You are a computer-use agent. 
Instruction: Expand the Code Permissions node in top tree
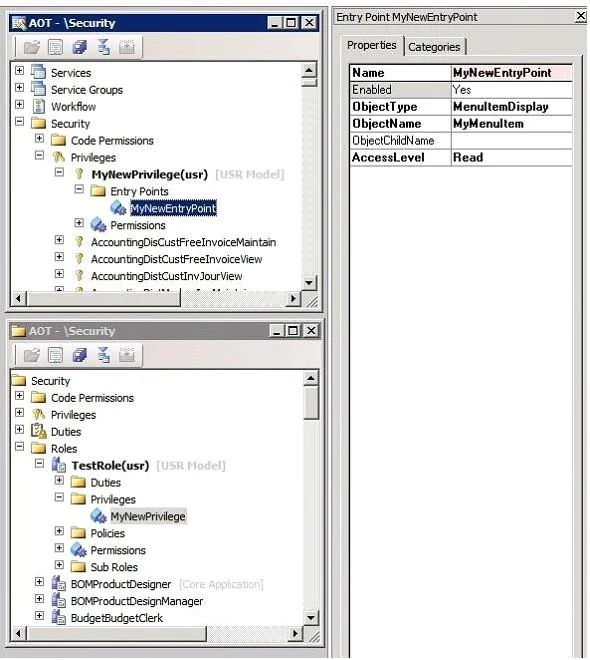coord(39,138)
